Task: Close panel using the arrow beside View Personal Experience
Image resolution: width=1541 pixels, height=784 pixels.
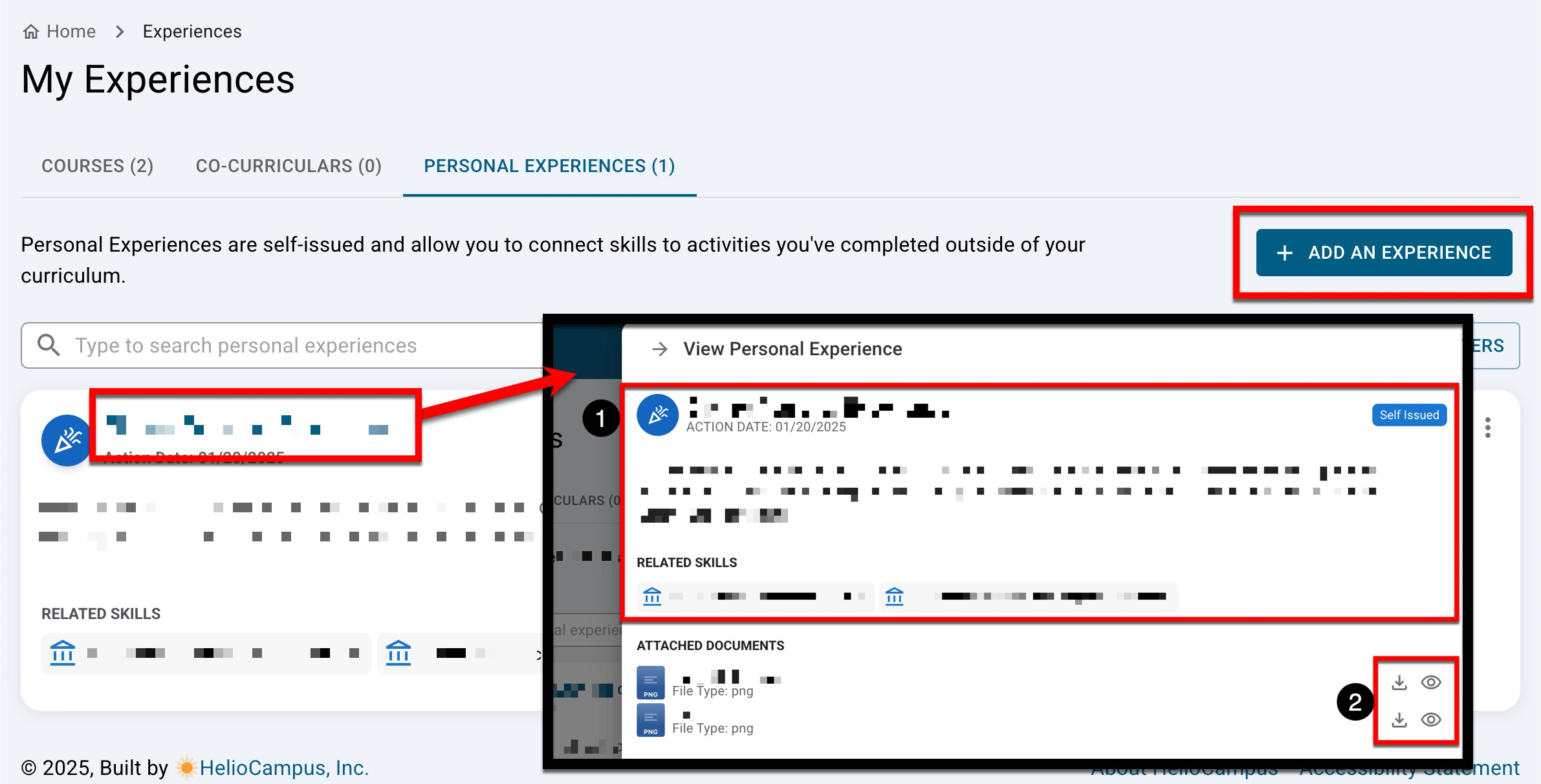Action: (659, 349)
